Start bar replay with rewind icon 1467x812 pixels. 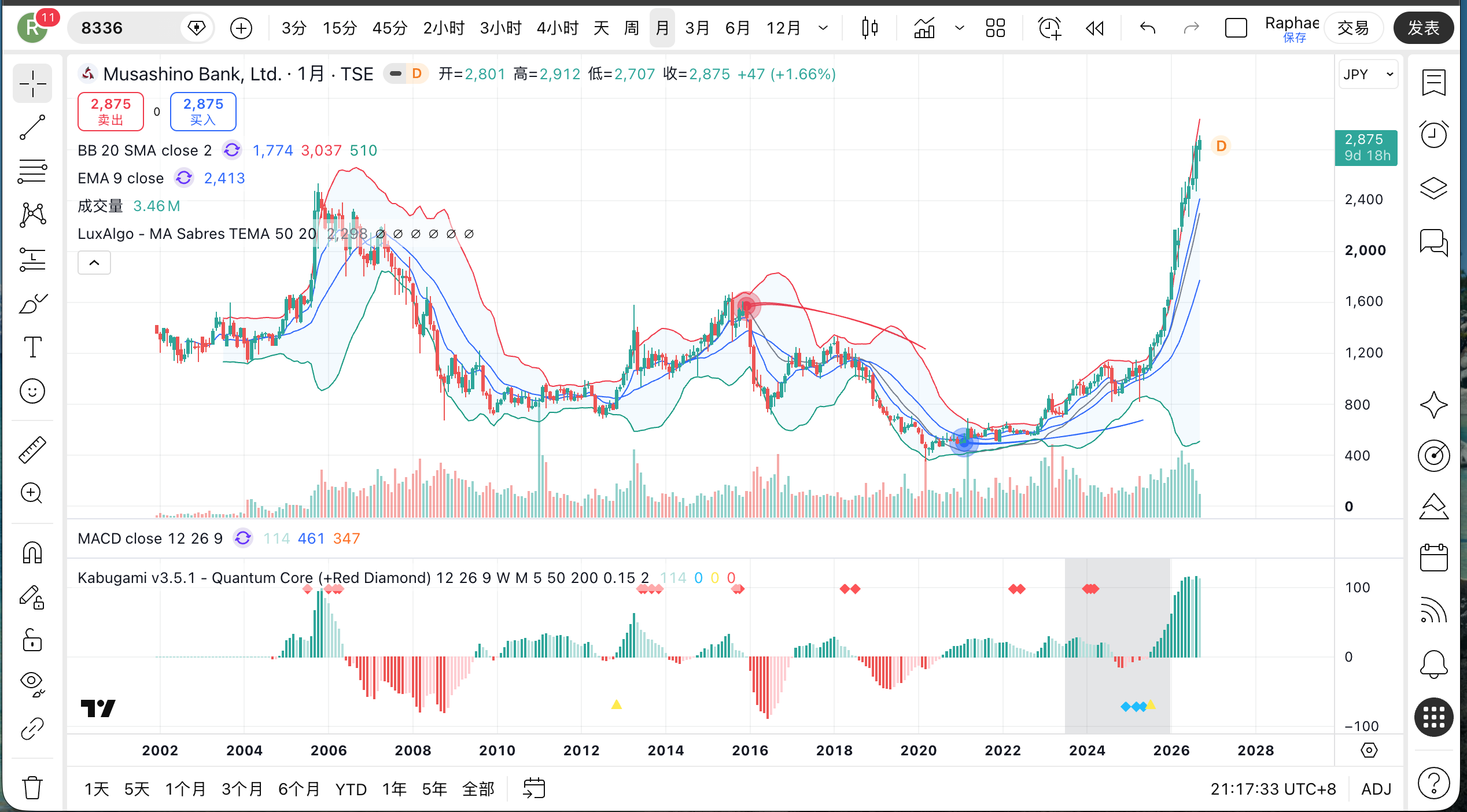tap(1094, 28)
